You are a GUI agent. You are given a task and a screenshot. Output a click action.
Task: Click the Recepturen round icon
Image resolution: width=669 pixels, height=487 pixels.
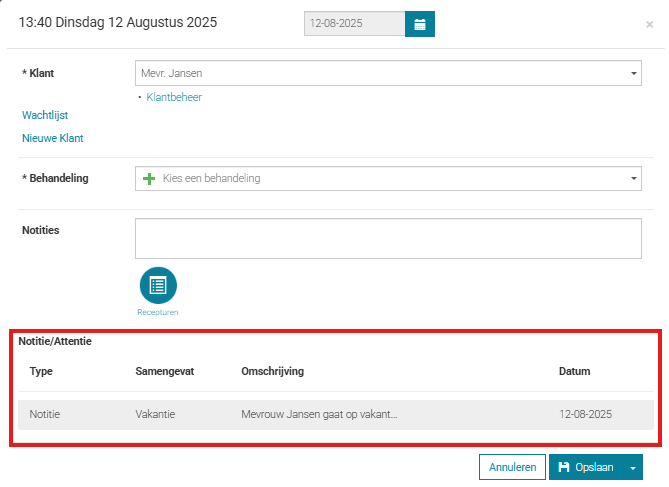158,286
